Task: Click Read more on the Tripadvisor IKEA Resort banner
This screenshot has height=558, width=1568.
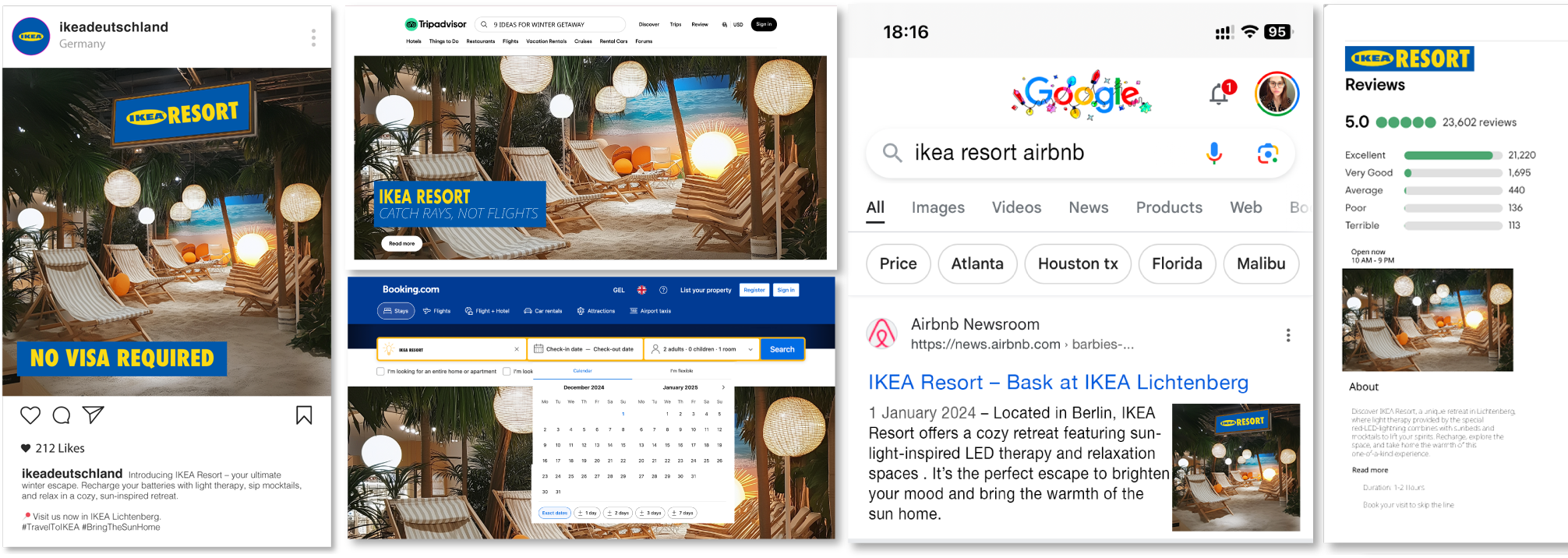Action: click(402, 244)
